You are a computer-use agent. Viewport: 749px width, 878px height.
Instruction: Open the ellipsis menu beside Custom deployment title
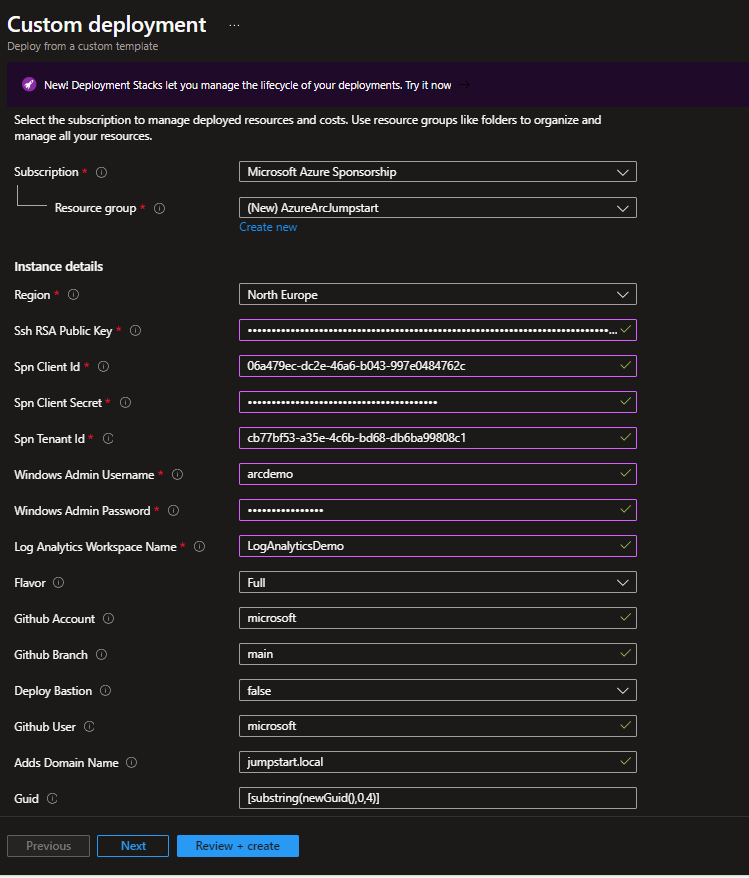pyautogui.click(x=234, y=26)
